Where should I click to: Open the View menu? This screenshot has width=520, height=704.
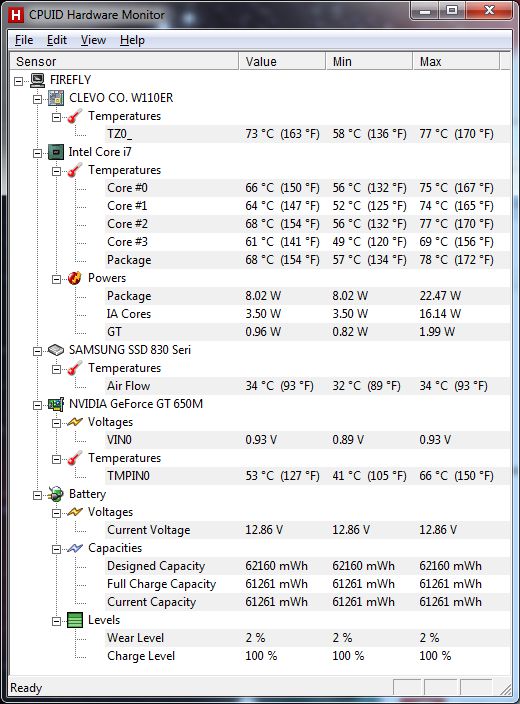click(93, 40)
